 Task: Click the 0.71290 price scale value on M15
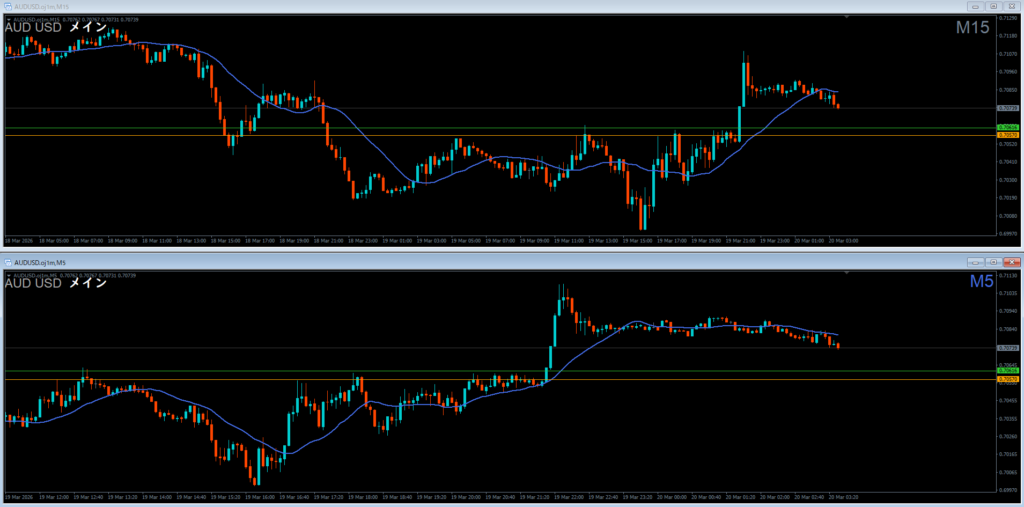coord(1008,18)
